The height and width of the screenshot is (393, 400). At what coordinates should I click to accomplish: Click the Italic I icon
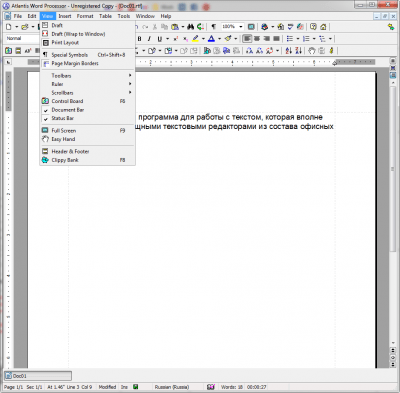[149, 39]
